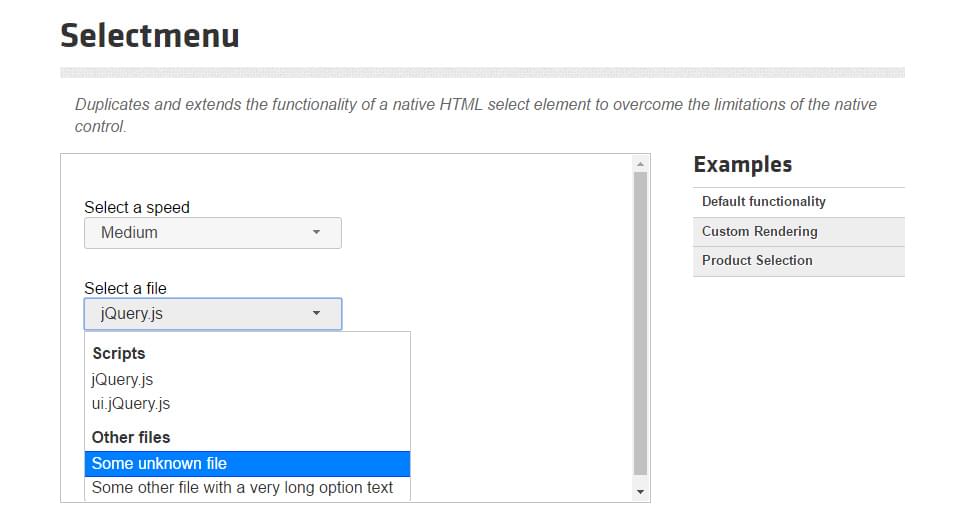This screenshot has width=972, height=522.
Task: Select the very long option text file
Action: (x=242, y=488)
